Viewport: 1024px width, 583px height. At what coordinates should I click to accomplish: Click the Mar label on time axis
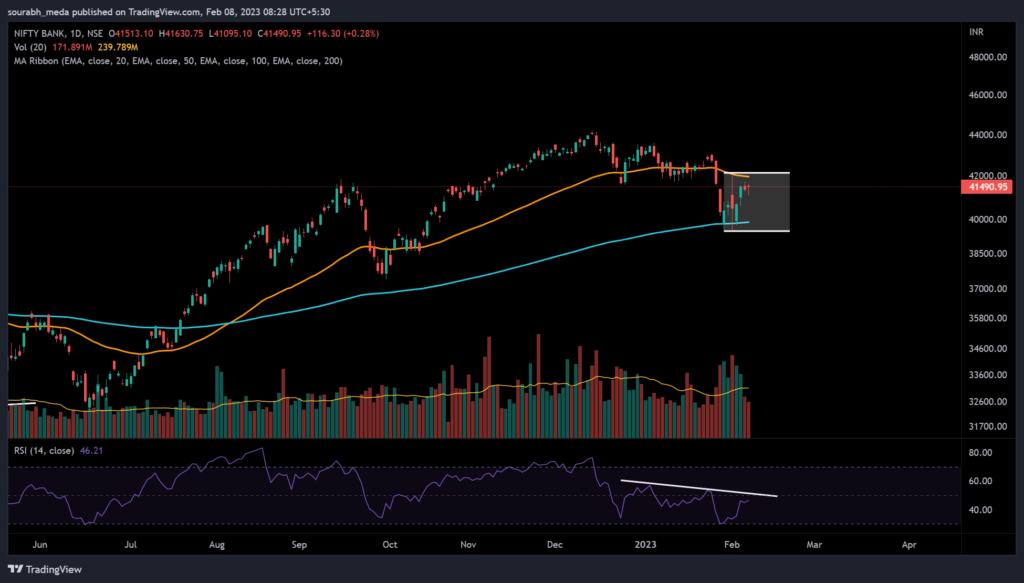(814, 544)
